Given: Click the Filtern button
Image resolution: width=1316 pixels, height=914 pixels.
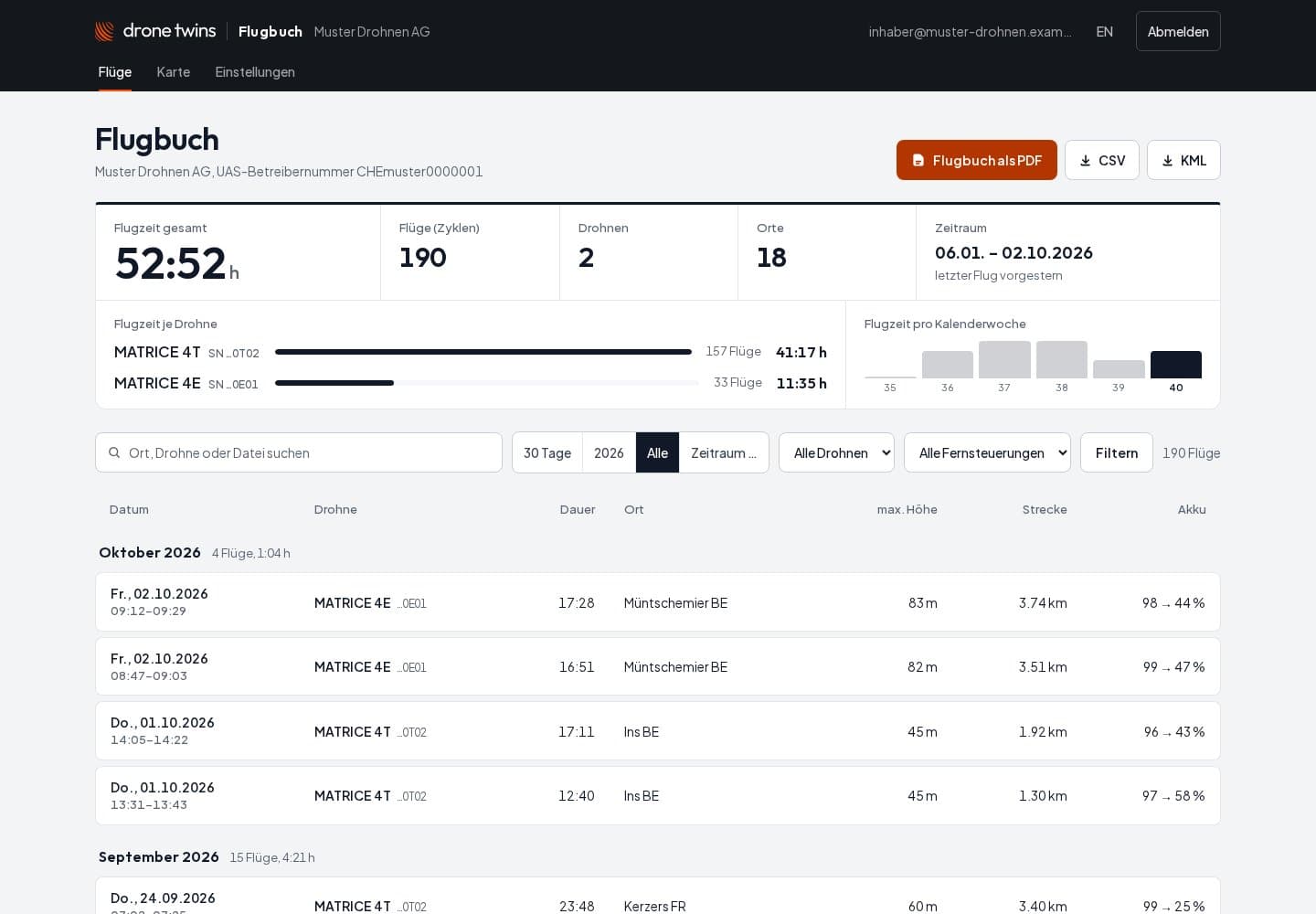Looking at the screenshot, I should coord(1117,452).
